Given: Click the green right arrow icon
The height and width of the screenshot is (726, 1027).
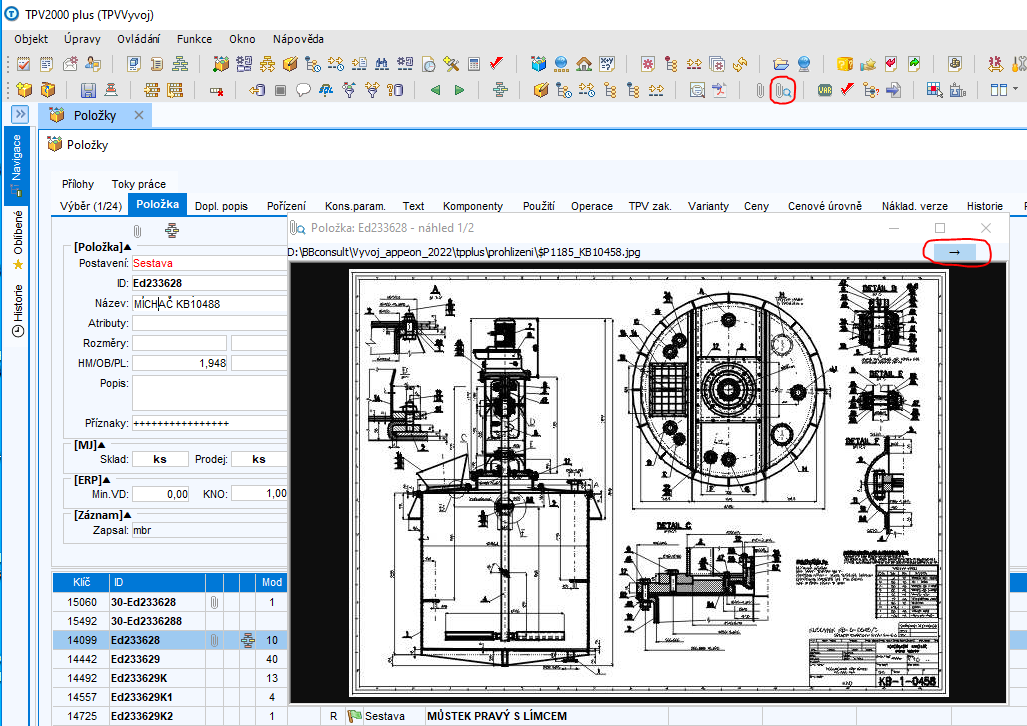Looking at the screenshot, I should point(459,90).
